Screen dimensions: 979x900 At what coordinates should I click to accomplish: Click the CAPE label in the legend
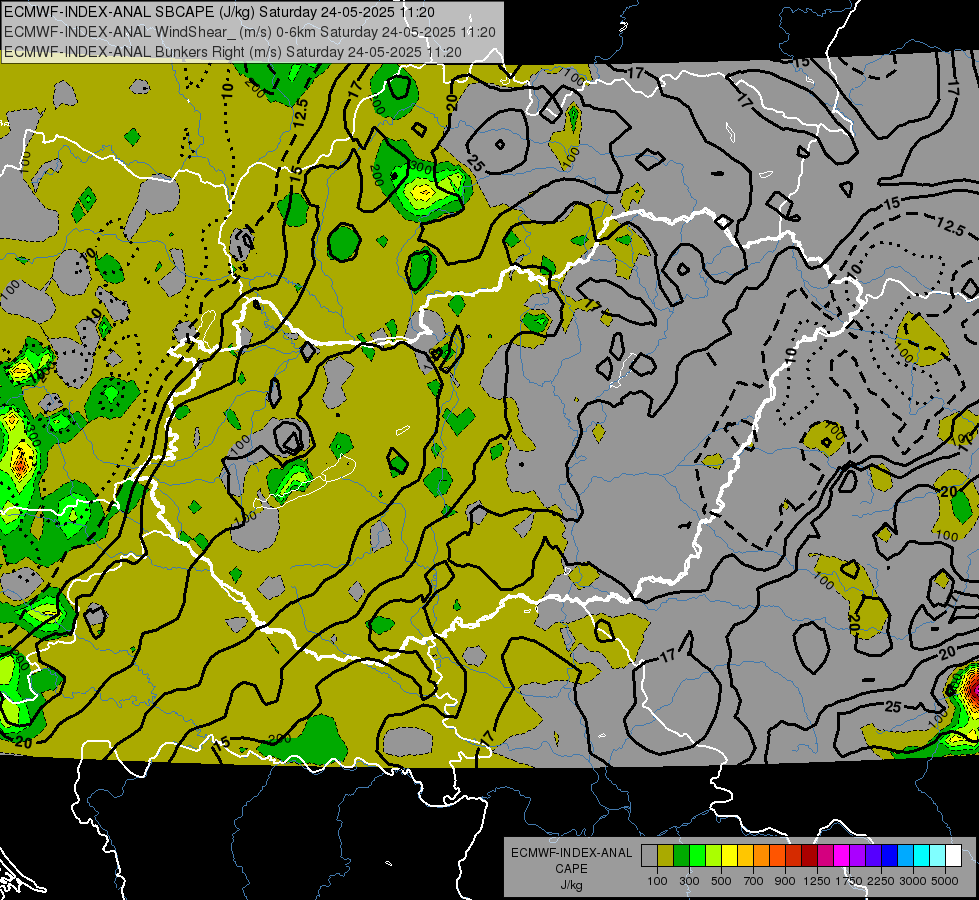pos(571,869)
